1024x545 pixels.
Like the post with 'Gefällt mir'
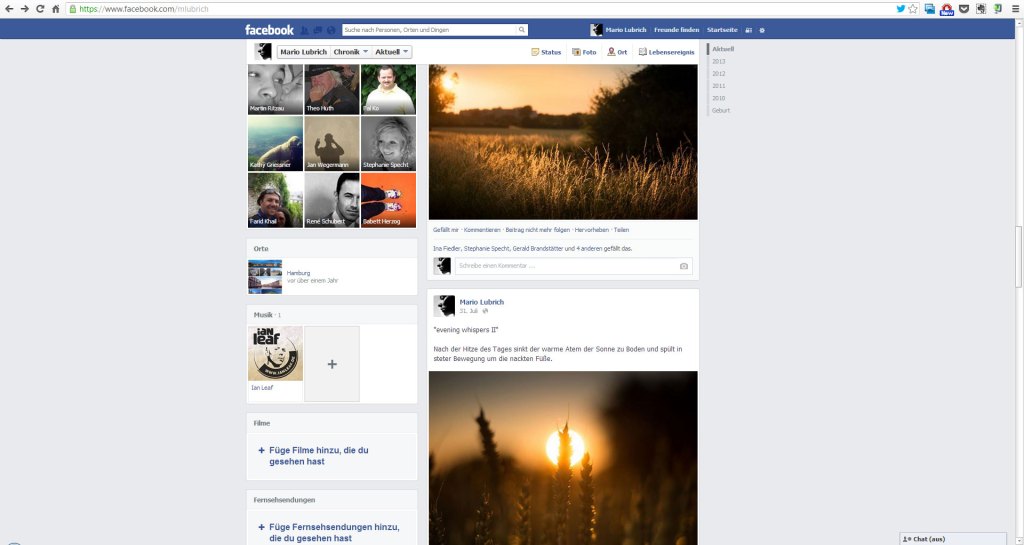click(446, 230)
